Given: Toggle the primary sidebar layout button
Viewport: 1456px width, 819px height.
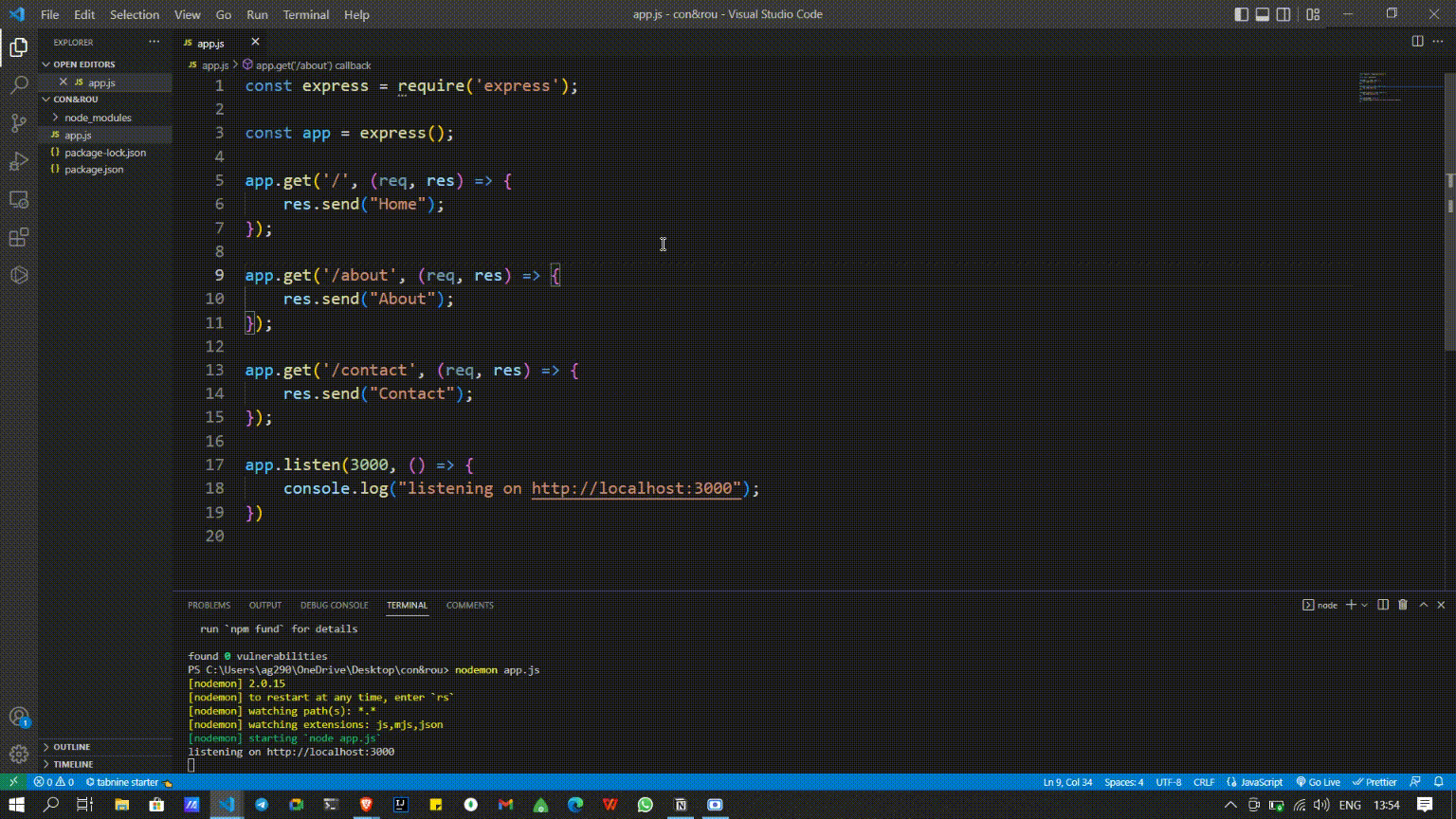Looking at the screenshot, I should (1242, 14).
